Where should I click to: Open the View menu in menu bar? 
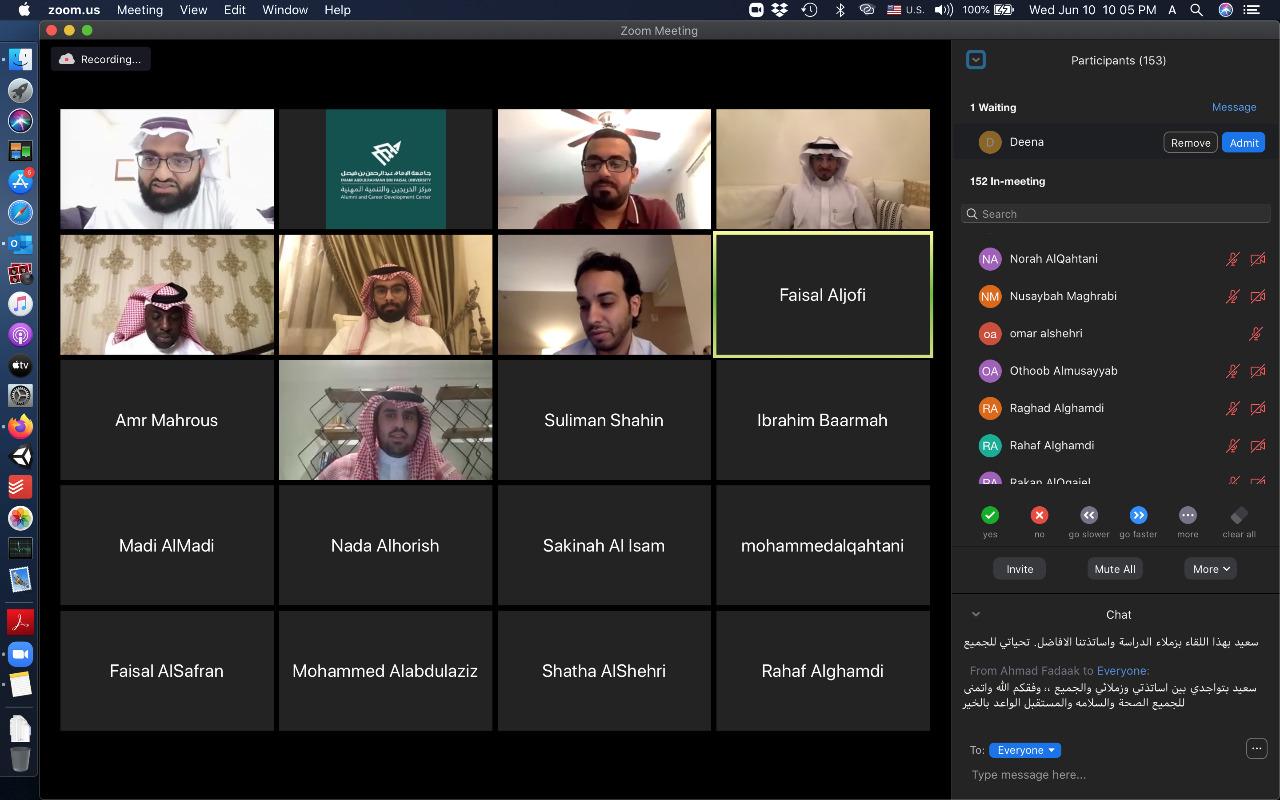(x=193, y=10)
